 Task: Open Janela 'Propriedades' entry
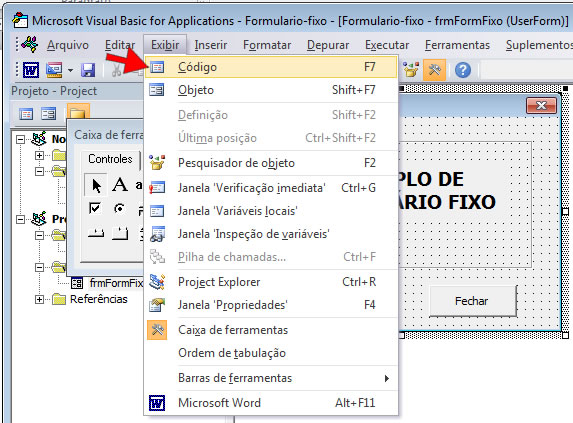coord(271,305)
